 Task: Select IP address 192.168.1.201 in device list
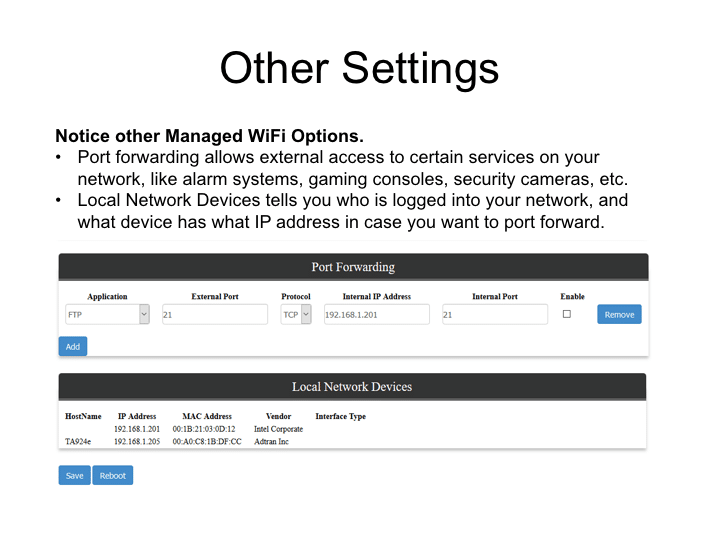point(137,429)
